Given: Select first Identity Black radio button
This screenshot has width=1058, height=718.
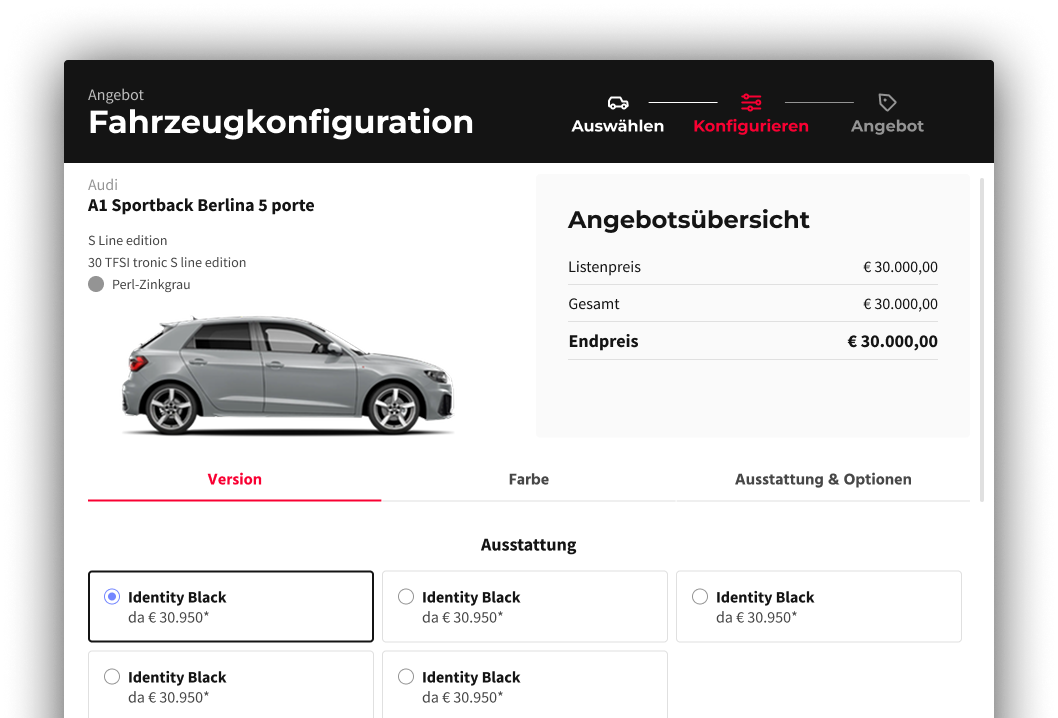Looking at the screenshot, I should coord(112,597).
